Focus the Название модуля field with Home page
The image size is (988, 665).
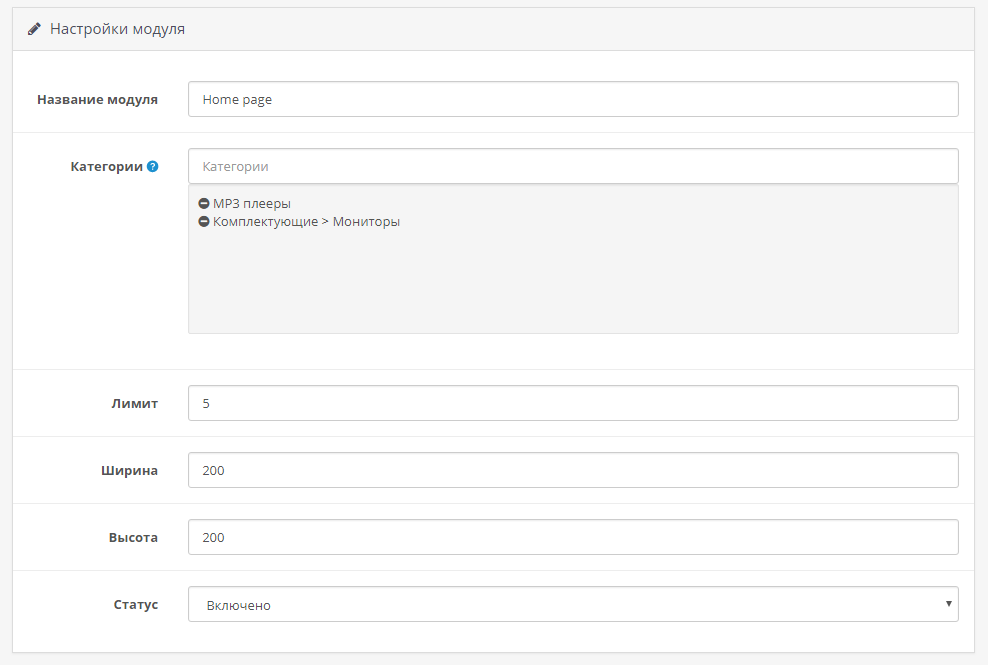[573, 99]
